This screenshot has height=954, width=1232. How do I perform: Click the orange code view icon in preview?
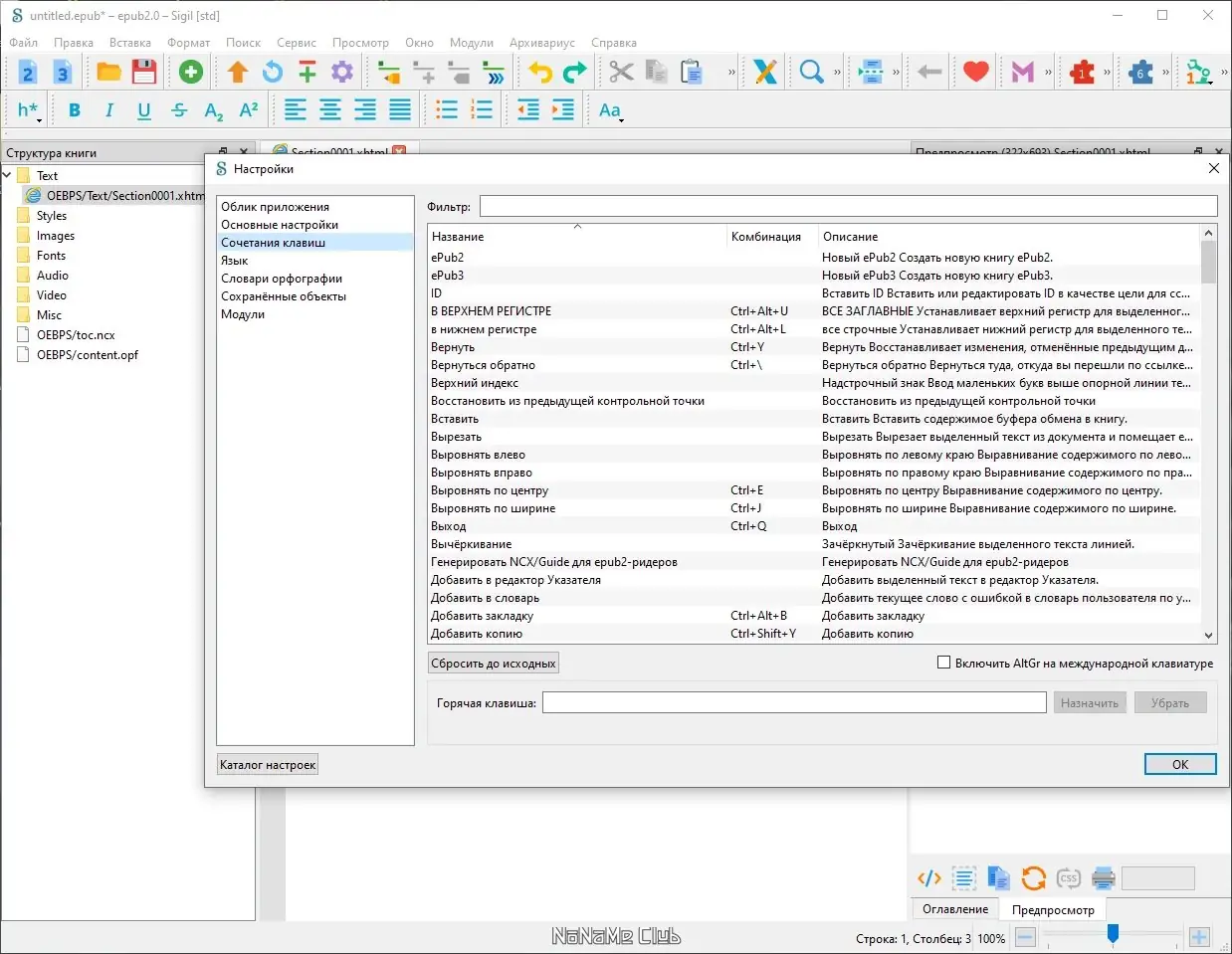[x=929, y=878]
